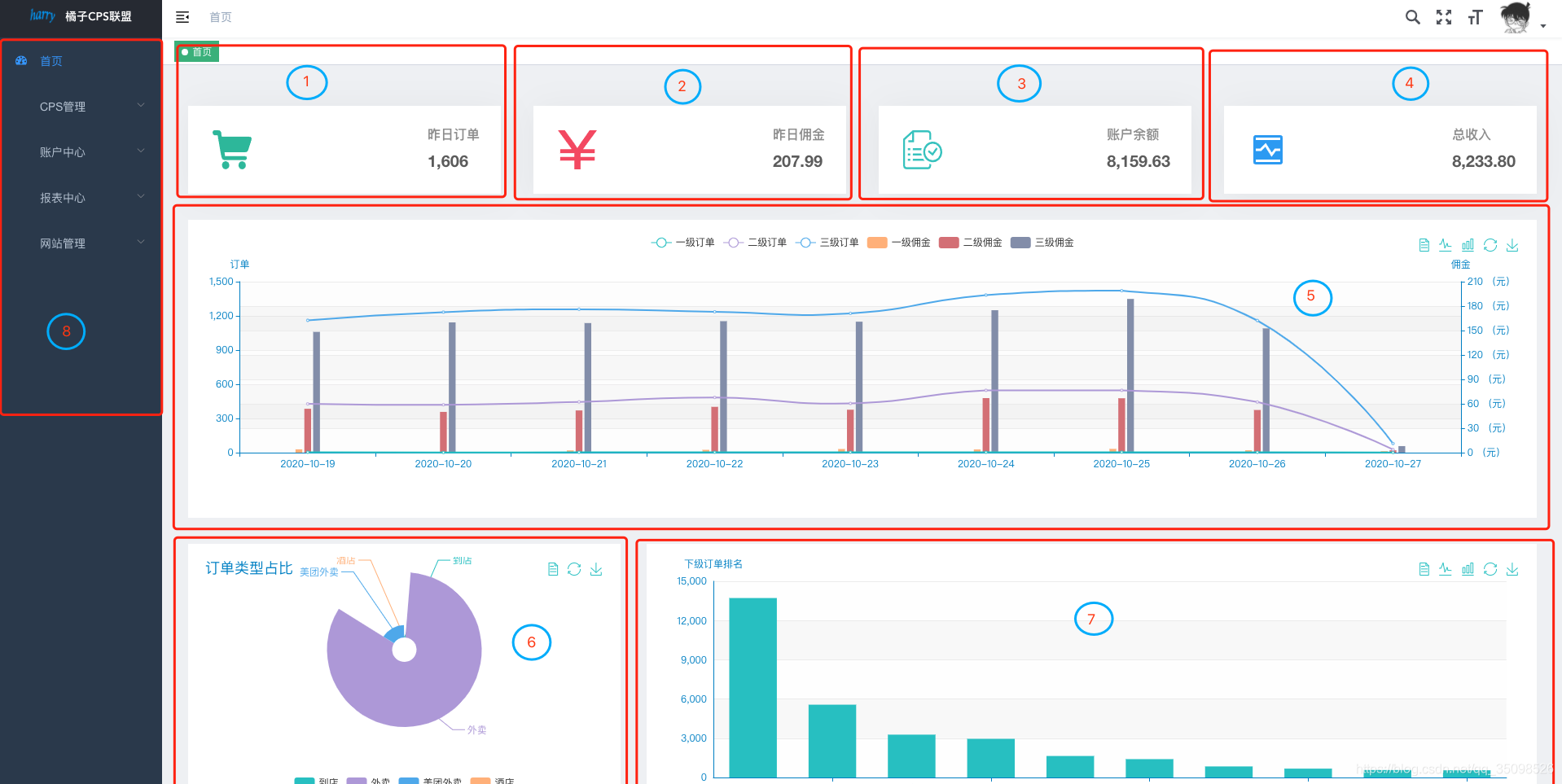
Task: Click the shopping cart icon on 昨日订单 card
Action: (x=232, y=150)
